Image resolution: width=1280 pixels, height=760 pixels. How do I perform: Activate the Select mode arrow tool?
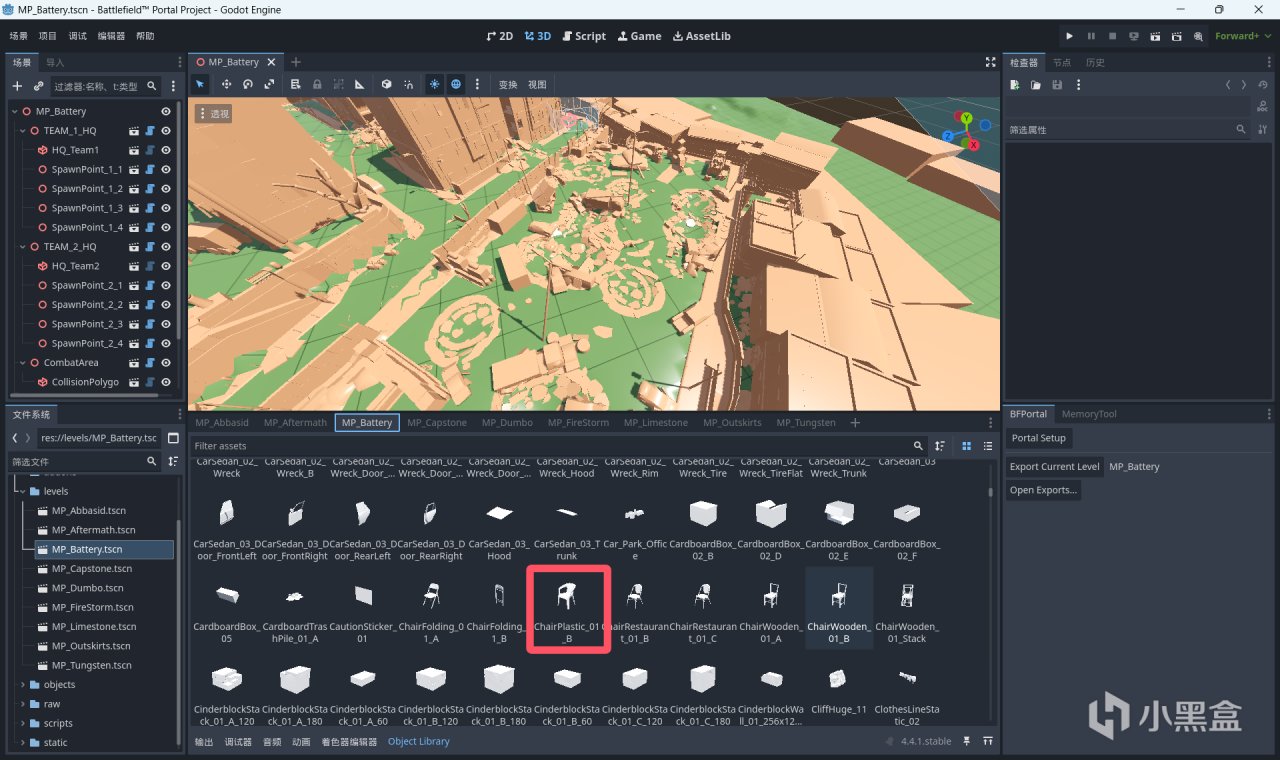coord(201,85)
